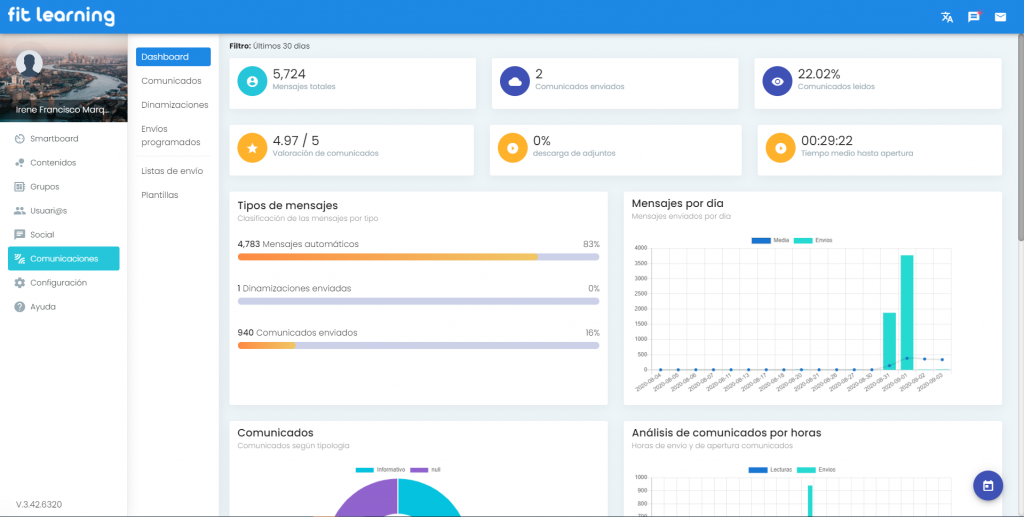This screenshot has height=517, width=1024.
Task: Click the floating calendar filter button
Action: [987, 485]
